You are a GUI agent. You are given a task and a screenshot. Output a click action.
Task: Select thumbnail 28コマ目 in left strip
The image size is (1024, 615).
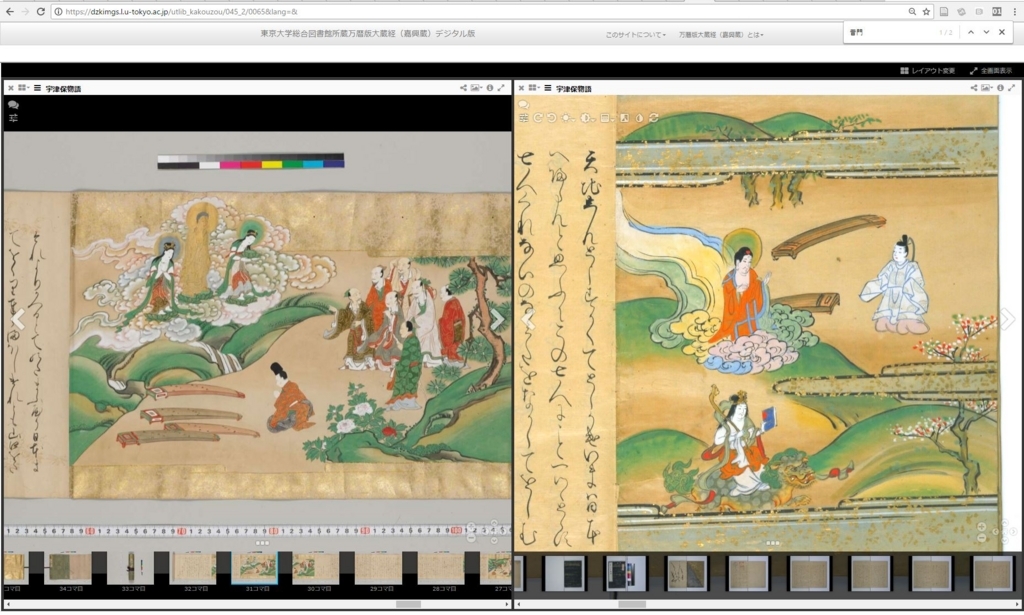point(442,568)
